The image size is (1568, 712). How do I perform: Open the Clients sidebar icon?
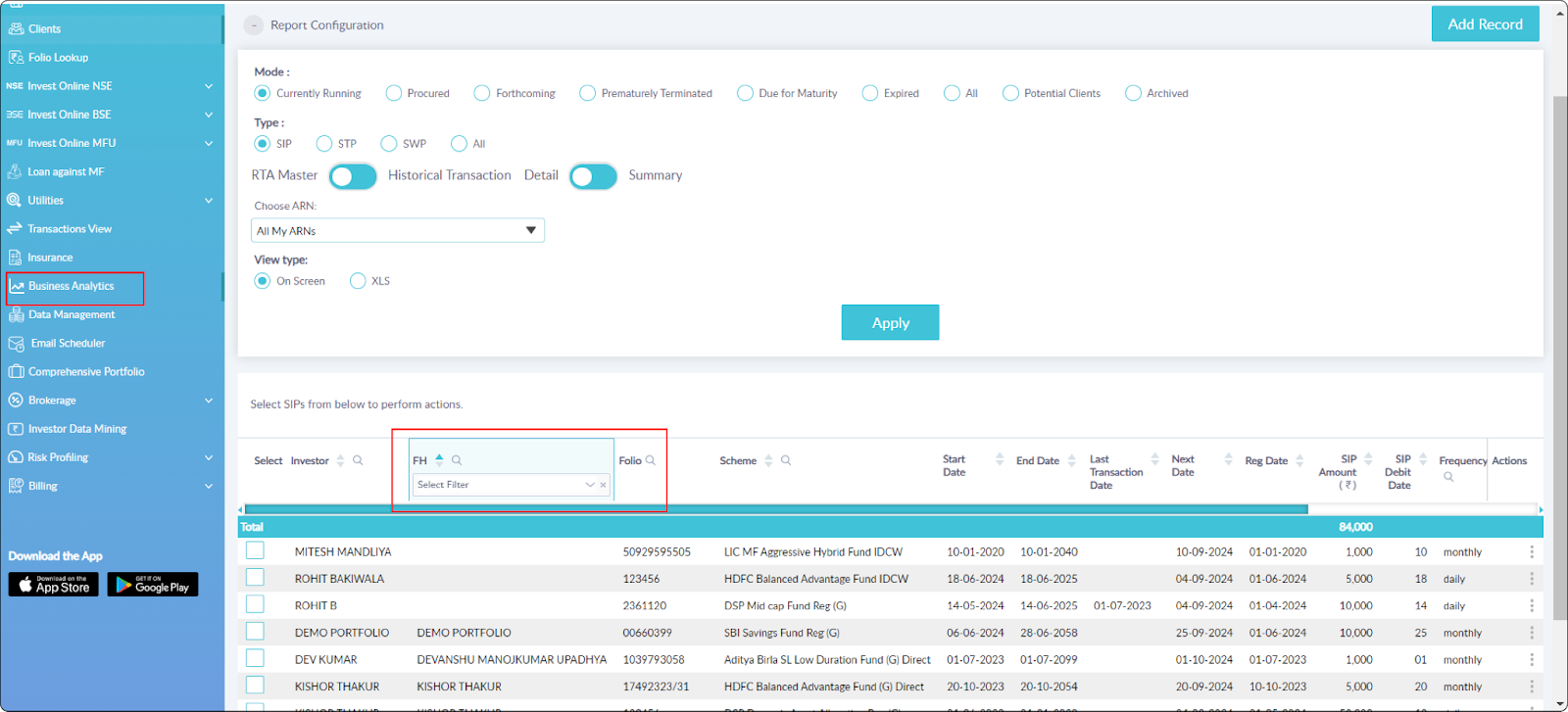tap(16, 28)
